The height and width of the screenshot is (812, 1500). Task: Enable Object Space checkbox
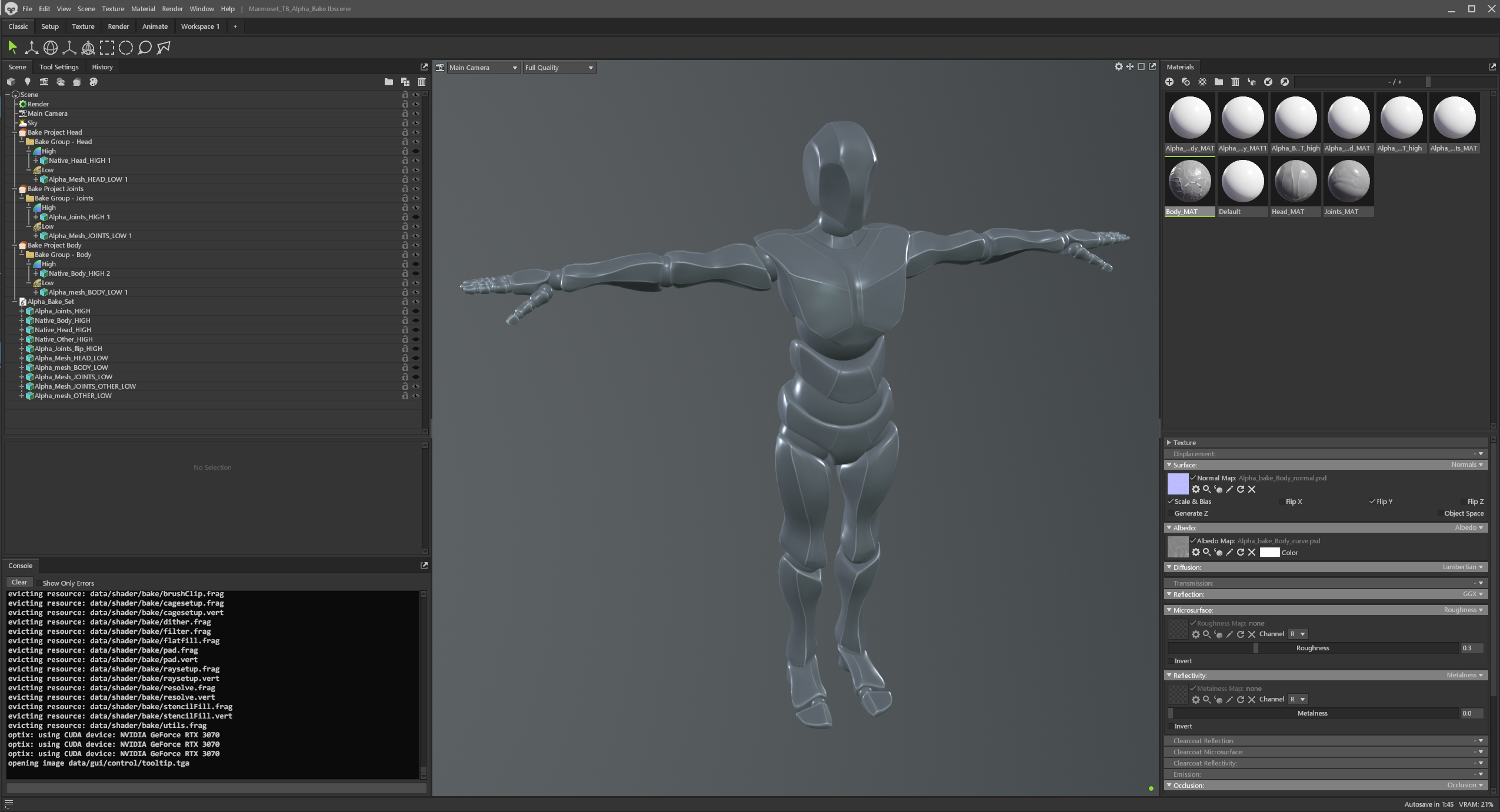tap(1441, 513)
